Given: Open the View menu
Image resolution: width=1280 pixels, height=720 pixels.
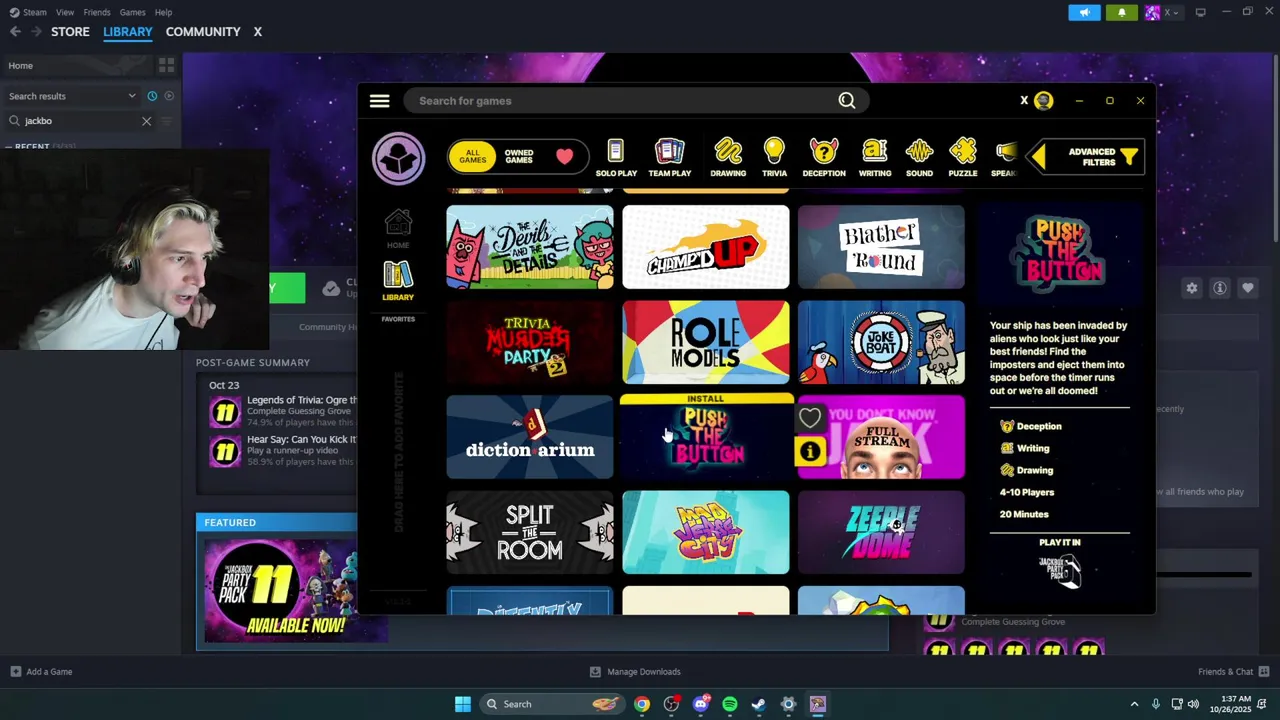Looking at the screenshot, I should pos(65,12).
